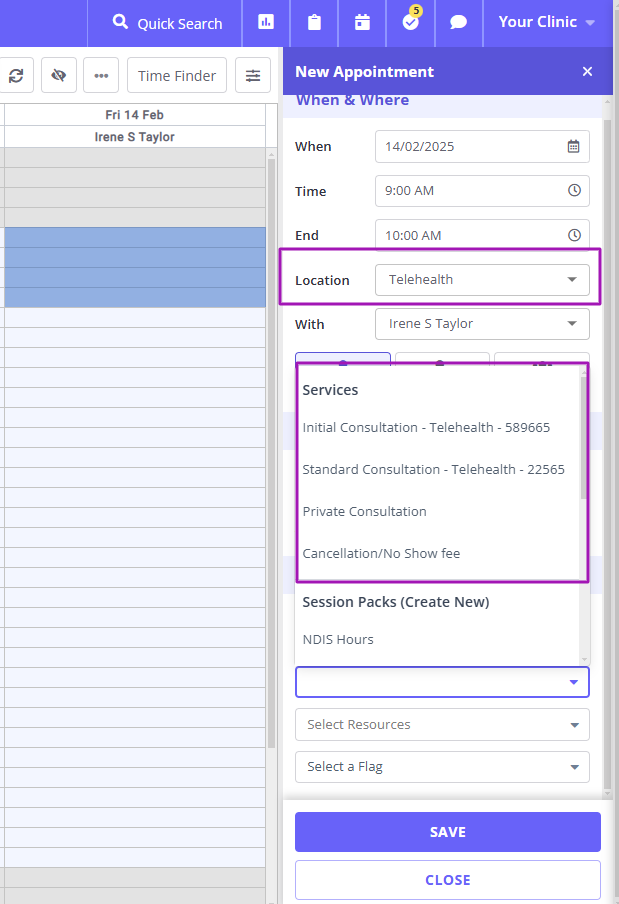Select Initial Consultation - Telehealth - 589665
Screen dimensions: 619x904
(x=426, y=428)
